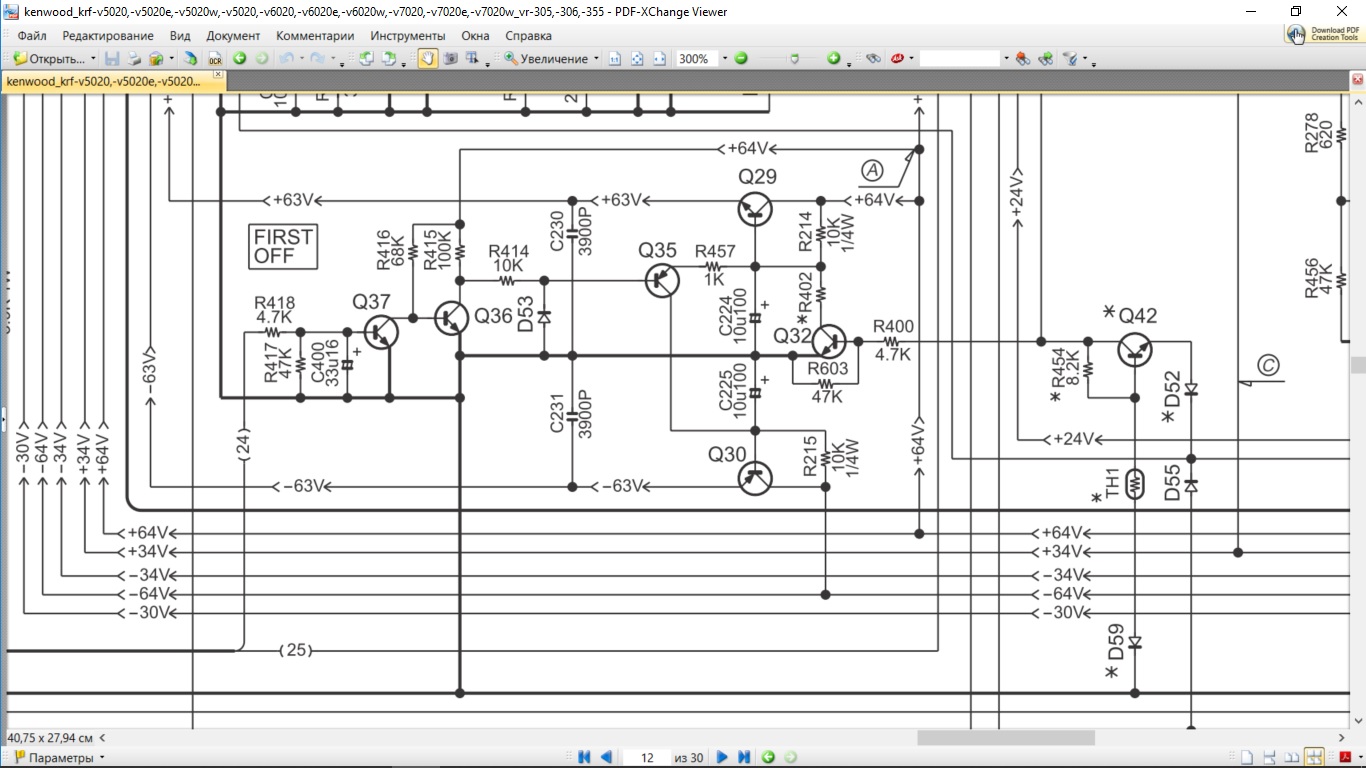
Task: Run OCR on the document
Action: [x=214, y=59]
